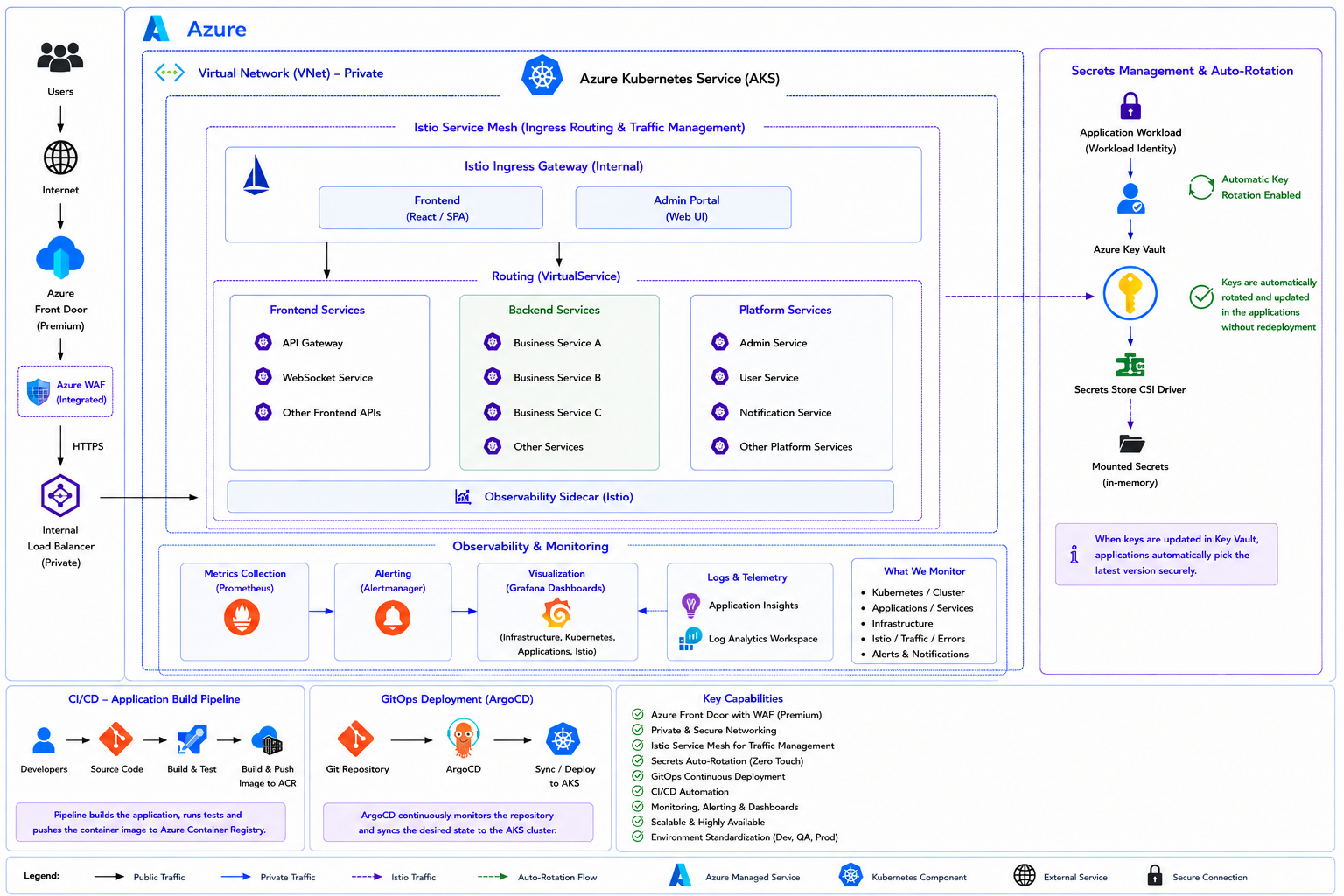Click checkmark beside Private & Secure Networking
The width and height of the screenshot is (1344, 896).
pos(638,730)
